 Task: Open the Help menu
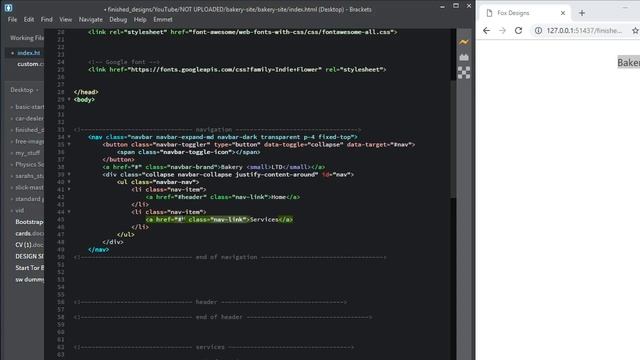[x=140, y=20]
